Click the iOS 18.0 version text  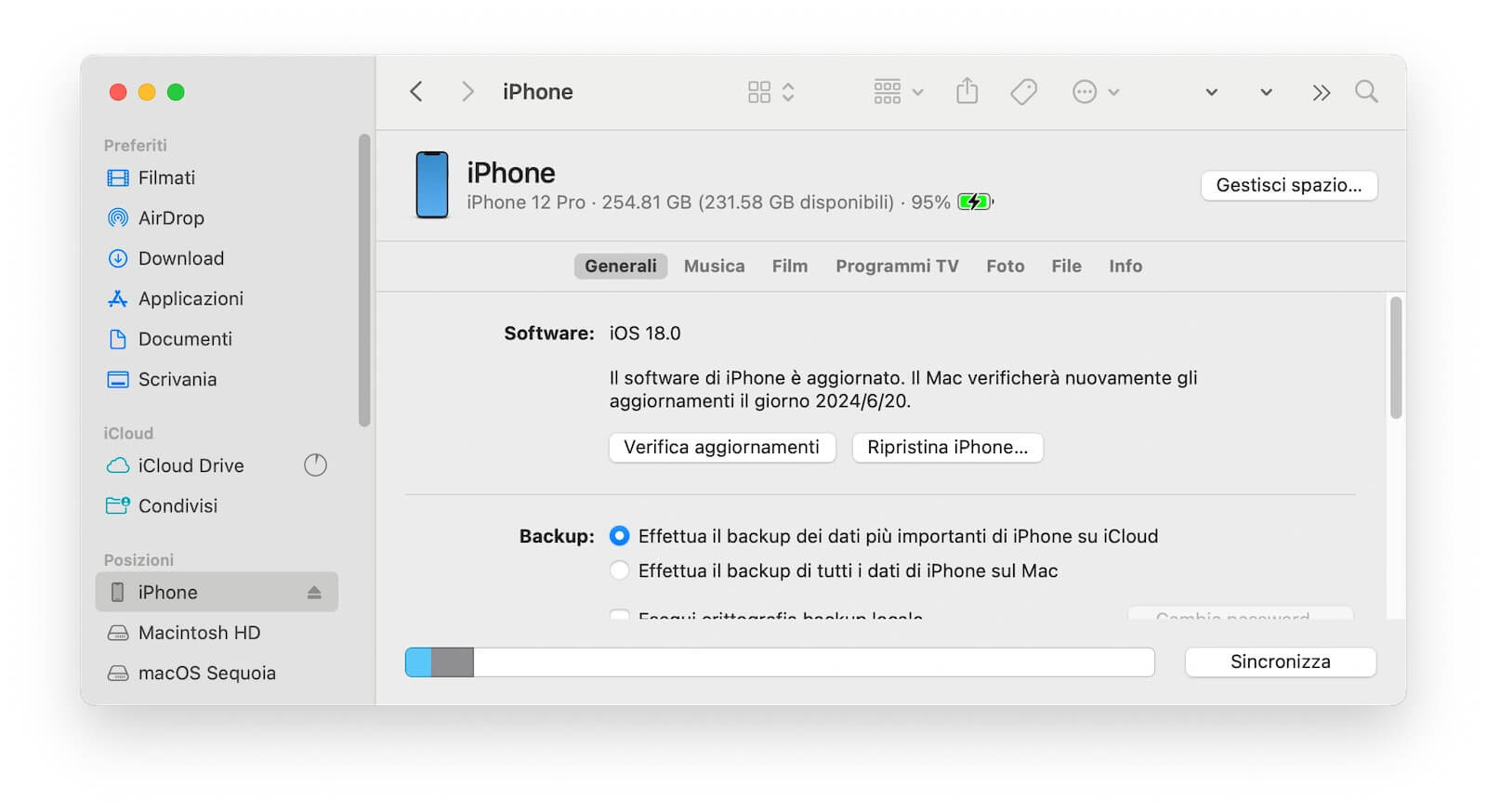[645, 333]
